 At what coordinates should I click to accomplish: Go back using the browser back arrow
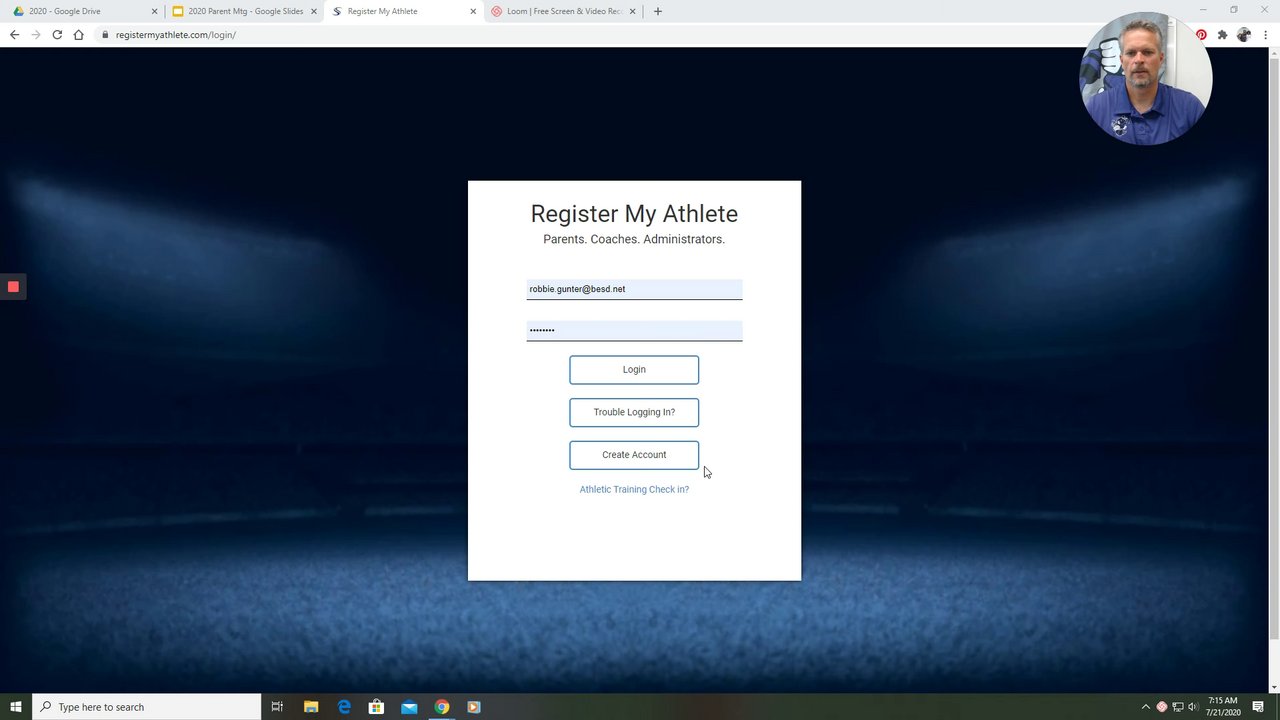tap(14, 34)
